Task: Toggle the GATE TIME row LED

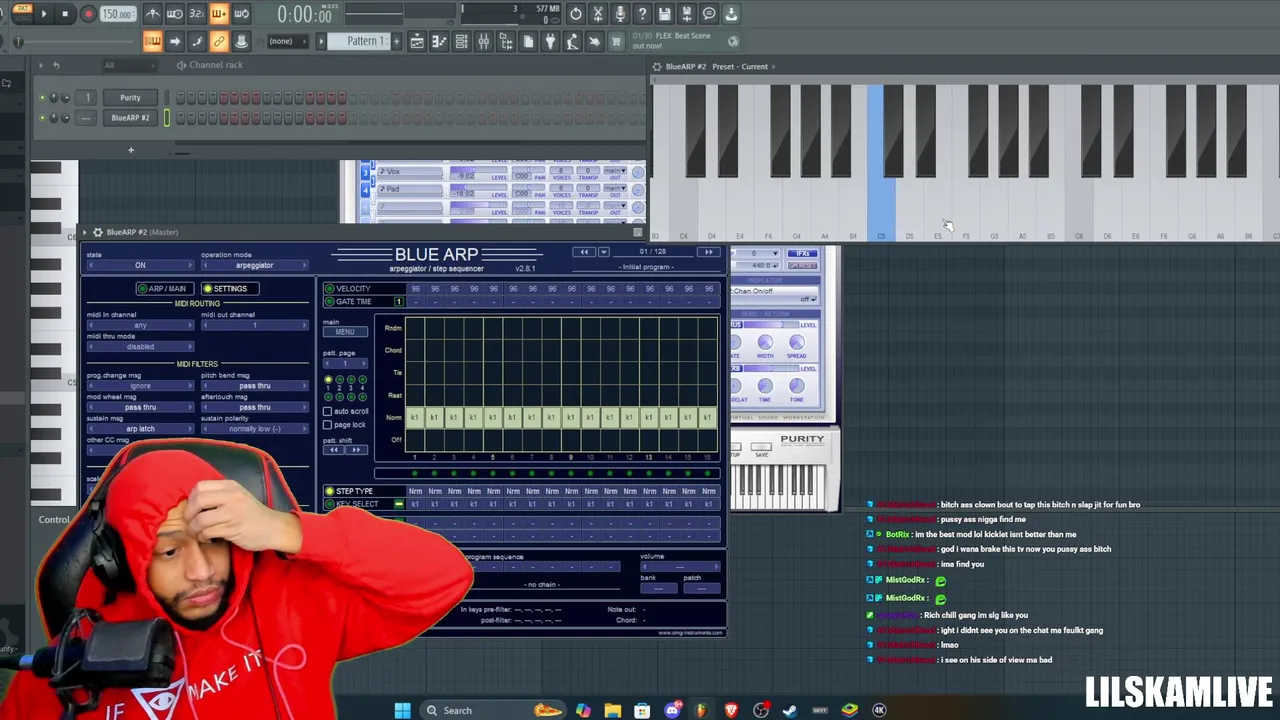Action: pos(330,301)
